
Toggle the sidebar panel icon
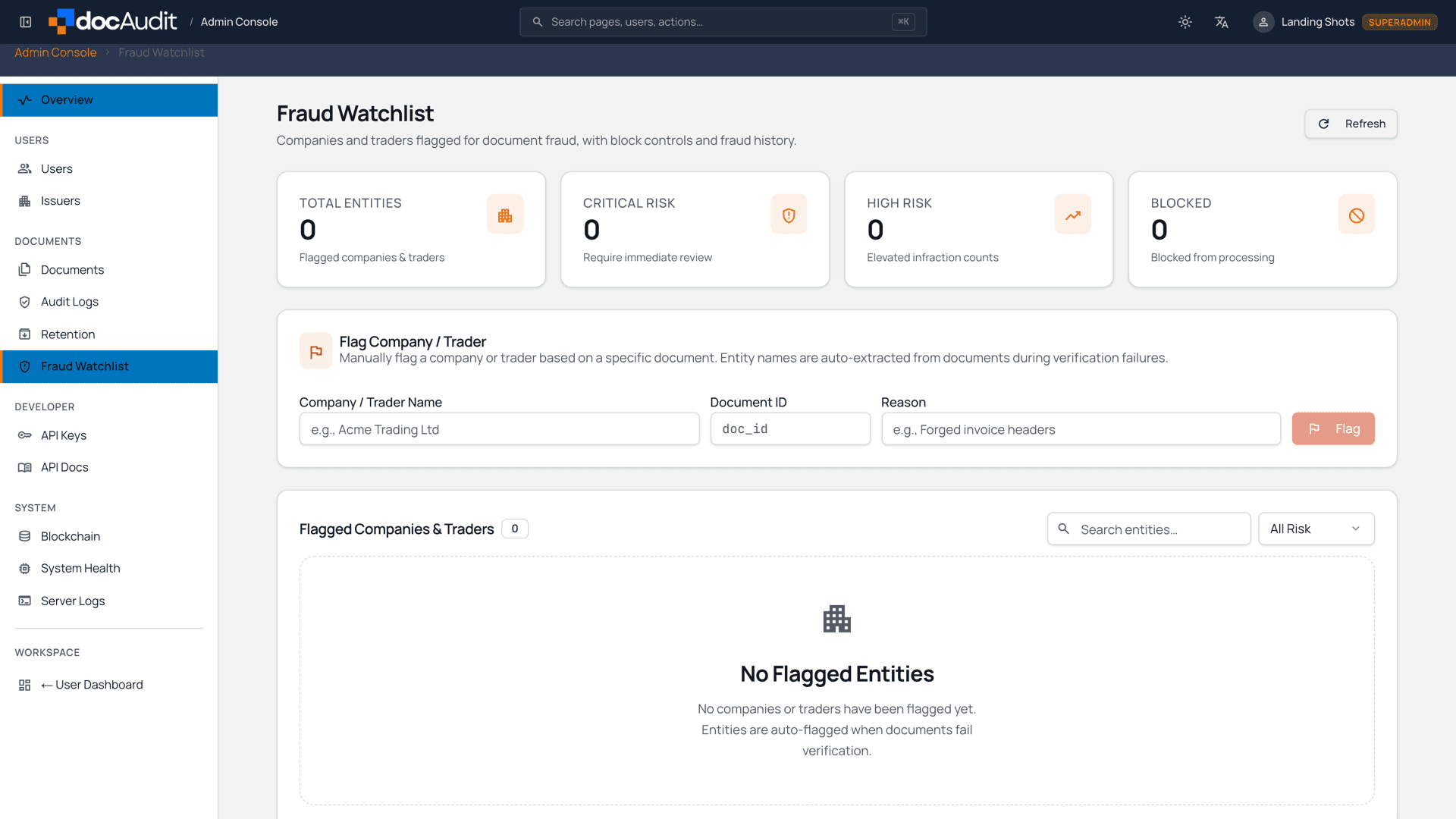coord(26,22)
